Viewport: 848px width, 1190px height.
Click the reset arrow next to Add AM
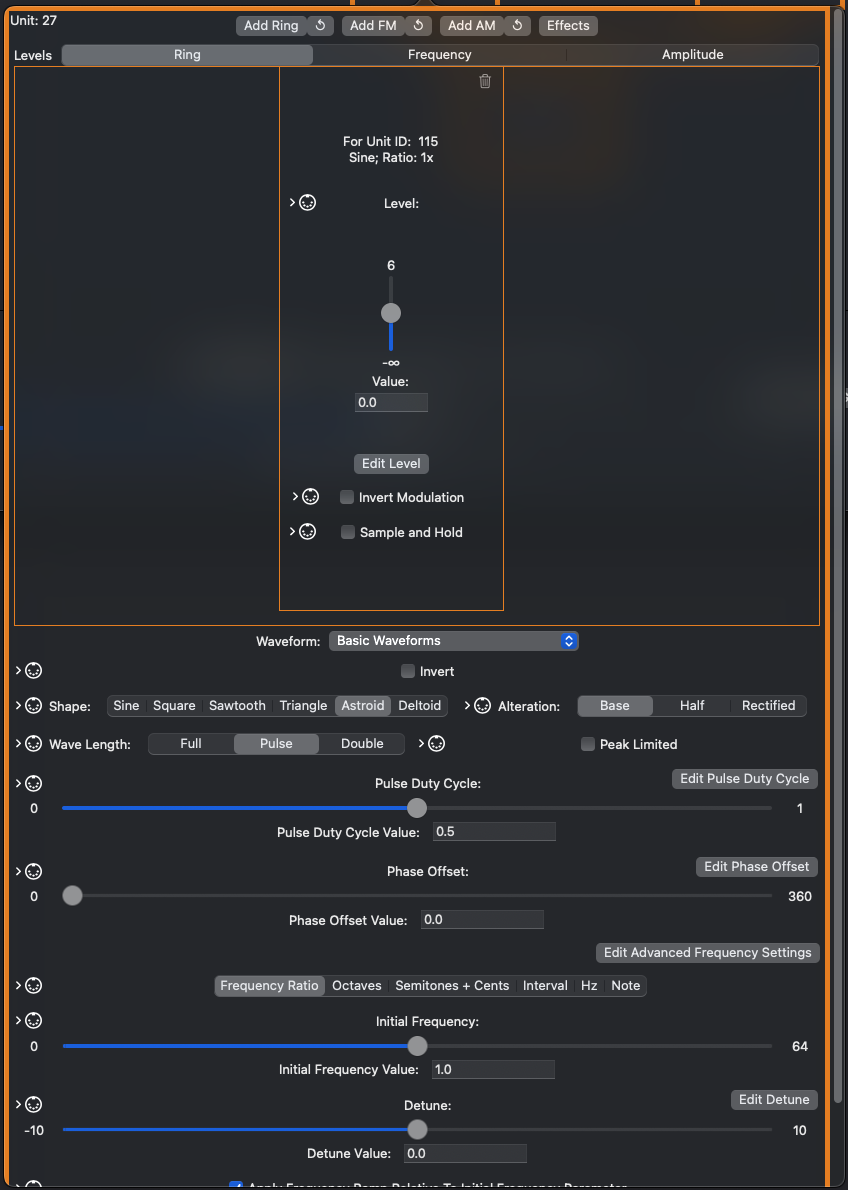(x=517, y=26)
